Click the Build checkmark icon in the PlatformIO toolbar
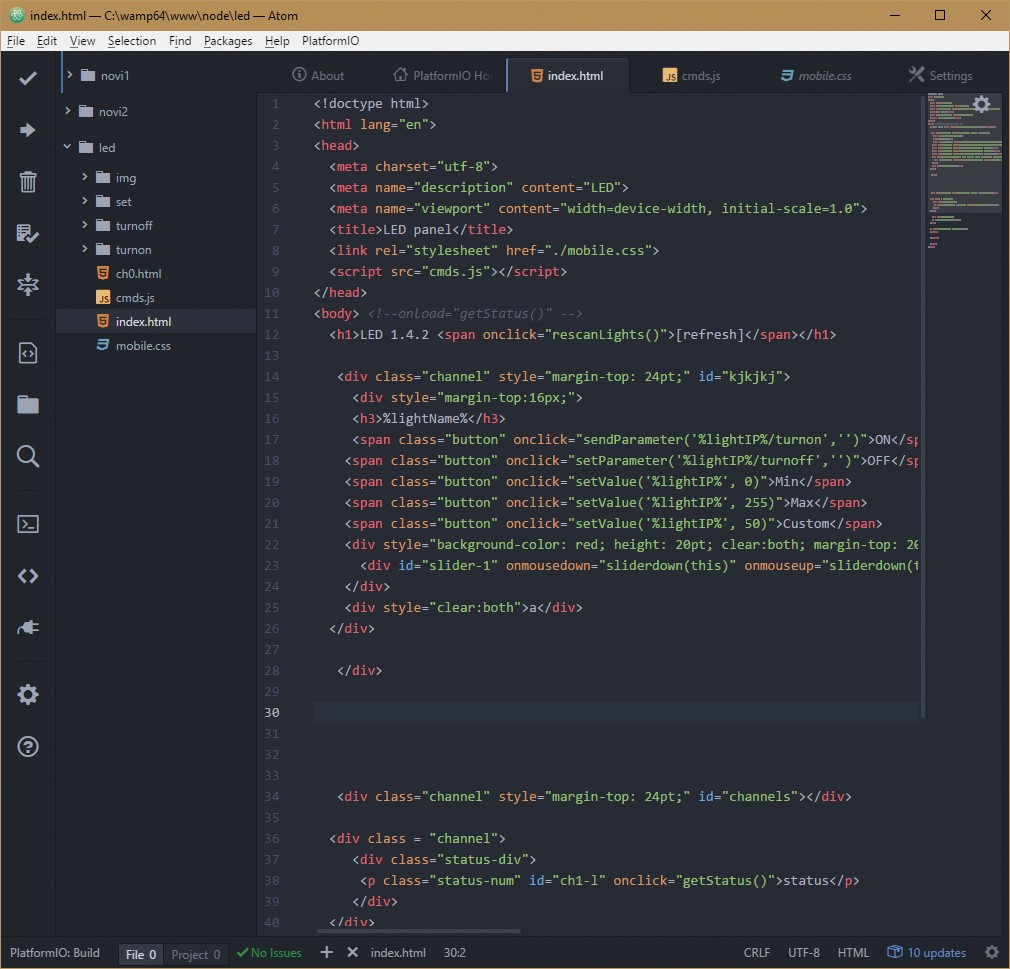The image size is (1010, 969). 28,78
